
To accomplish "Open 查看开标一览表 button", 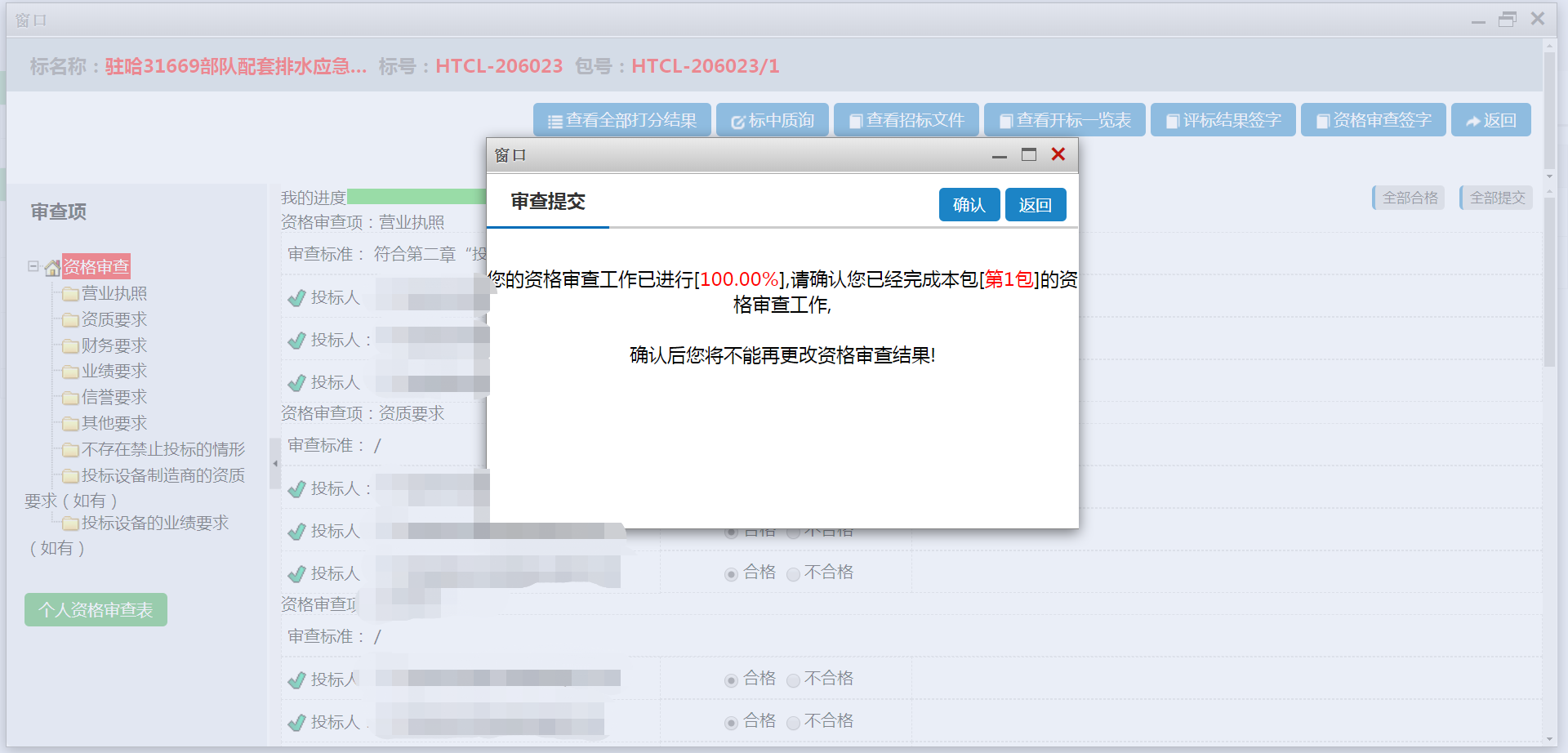I will click(x=1064, y=120).
